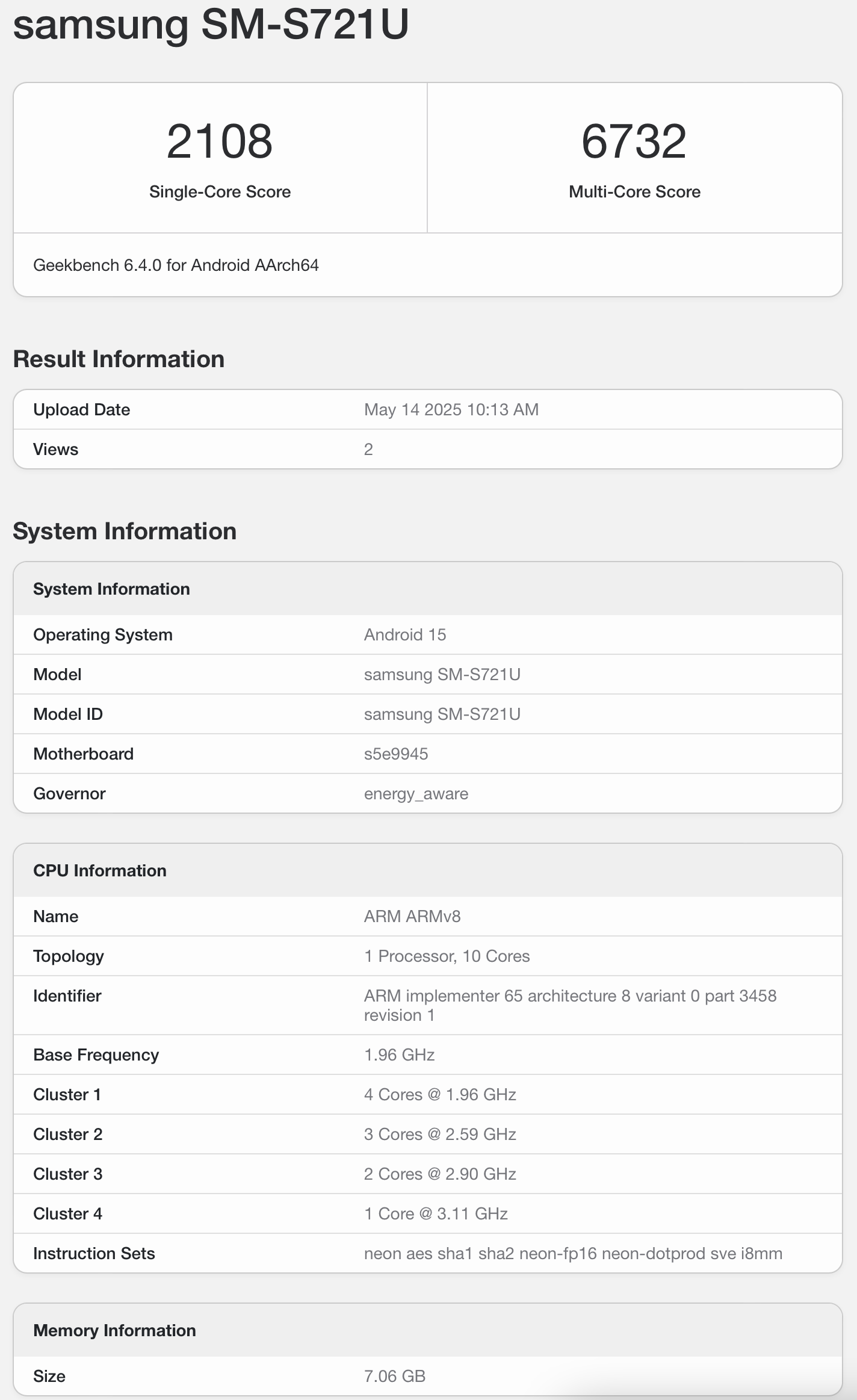Image resolution: width=857 pixels, height=1400 pixels.
Task: Click the Operating System label
Action: [103, 634]
